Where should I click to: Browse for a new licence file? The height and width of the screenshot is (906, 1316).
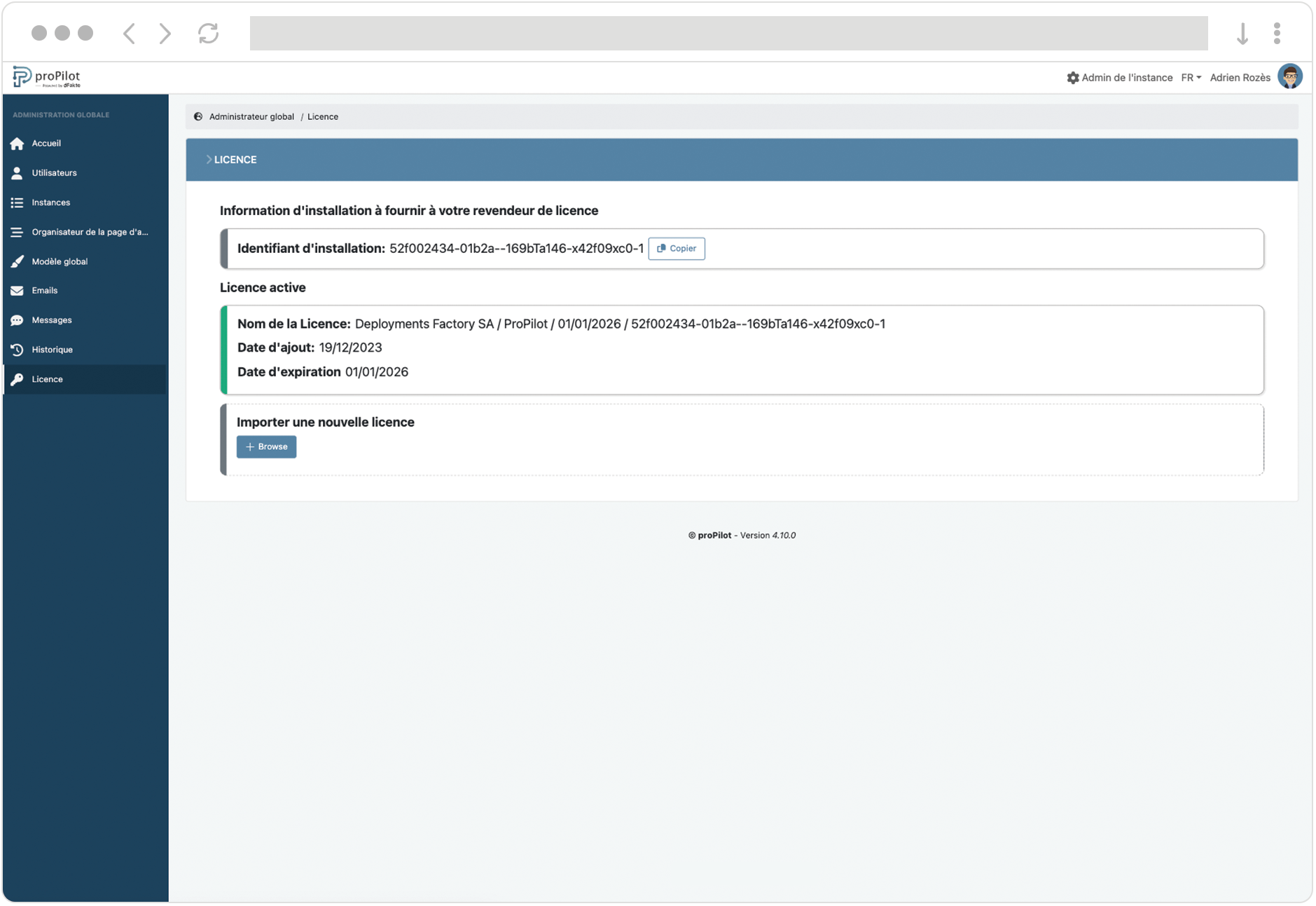pyautogui.click(x=266, y=446)
